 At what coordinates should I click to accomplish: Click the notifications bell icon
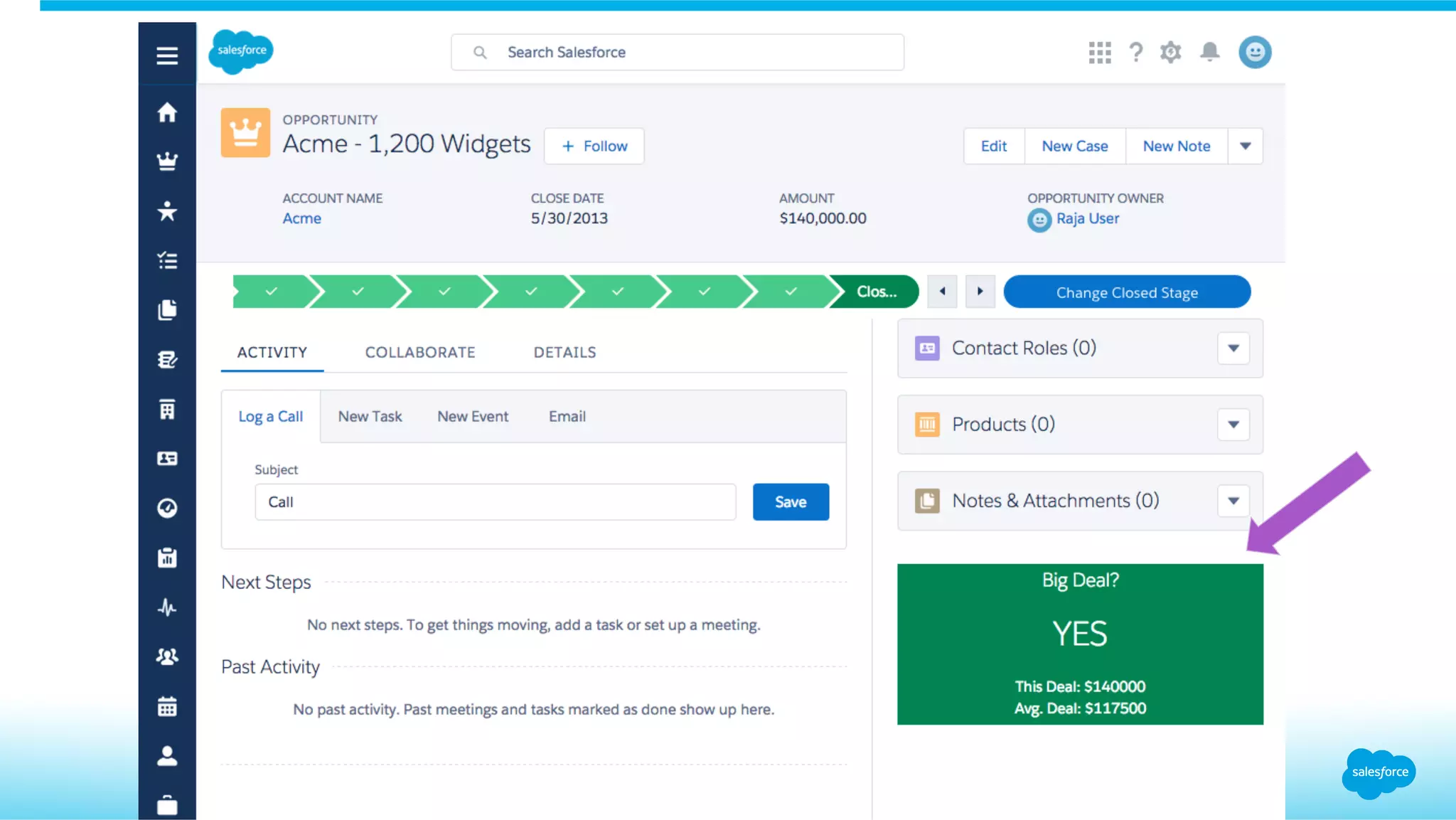[1209, 52]
